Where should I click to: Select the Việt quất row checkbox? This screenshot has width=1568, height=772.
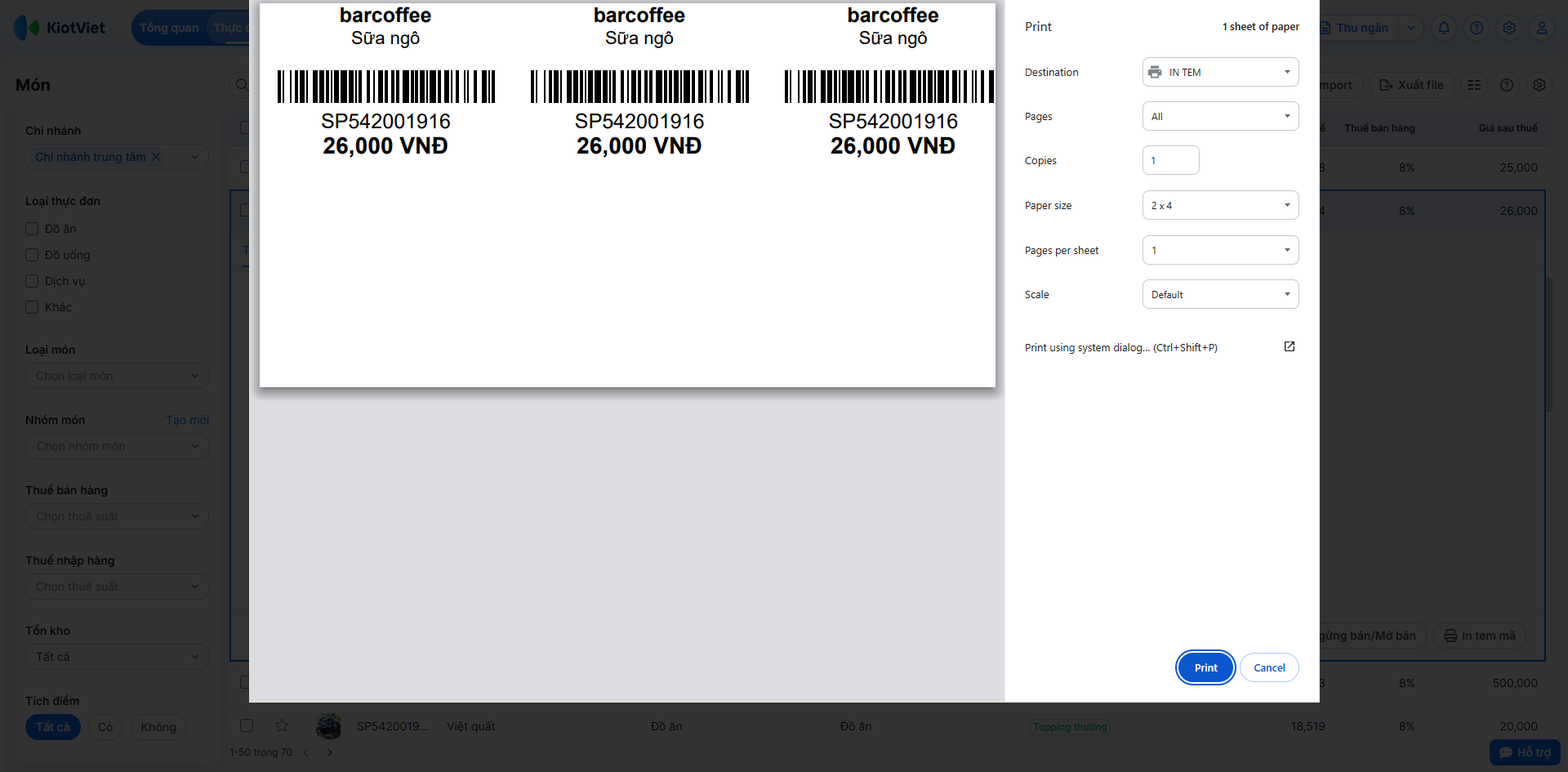[247, 725]
